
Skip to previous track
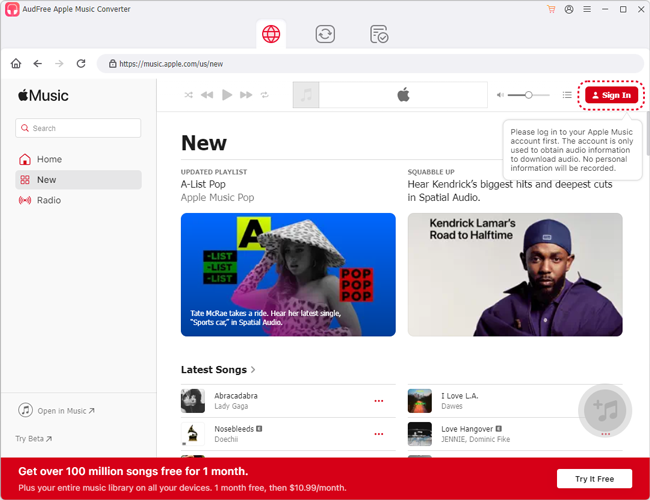207,95
